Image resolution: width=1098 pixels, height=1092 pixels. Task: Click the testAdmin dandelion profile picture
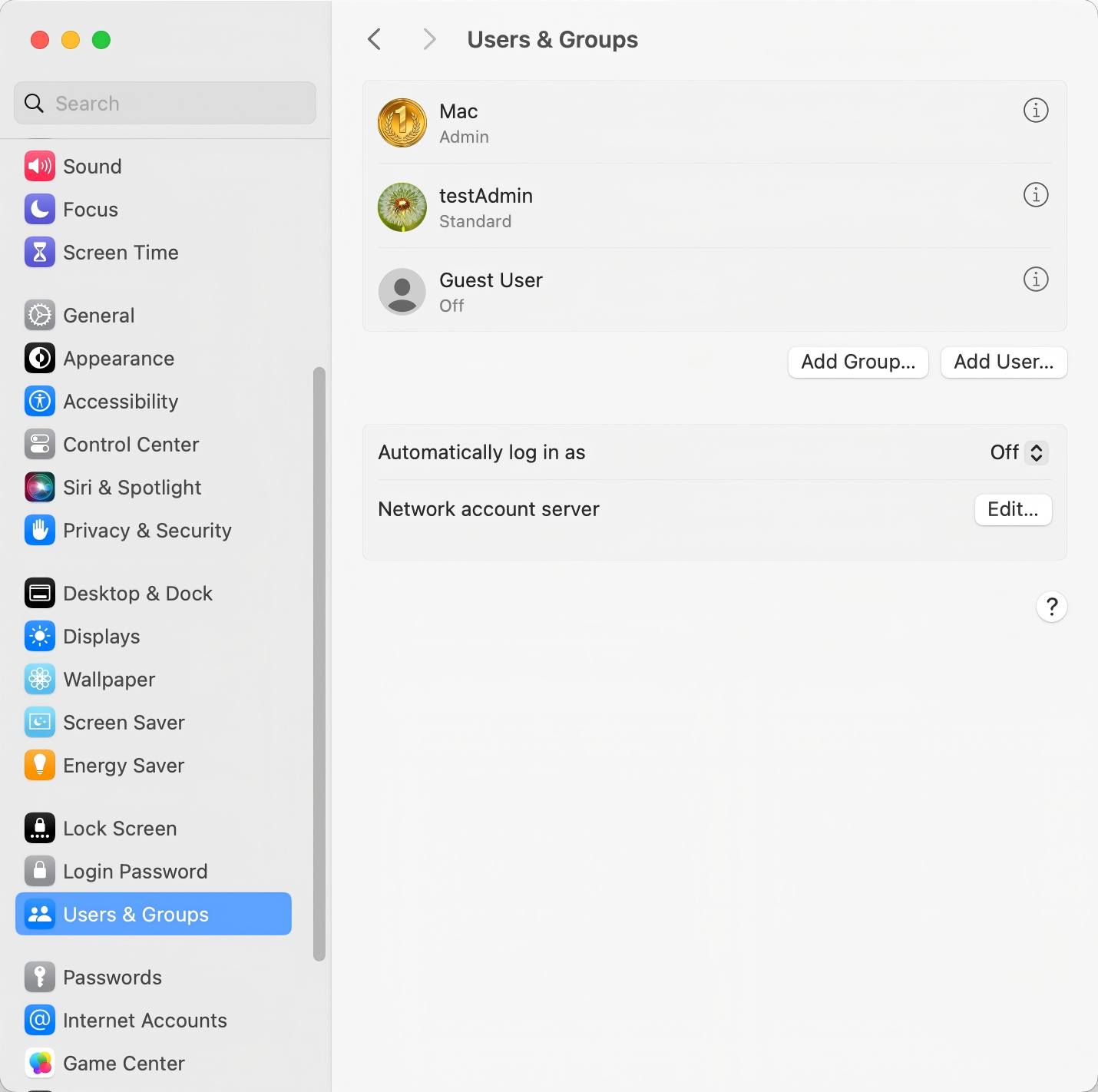tap(402, 207)
